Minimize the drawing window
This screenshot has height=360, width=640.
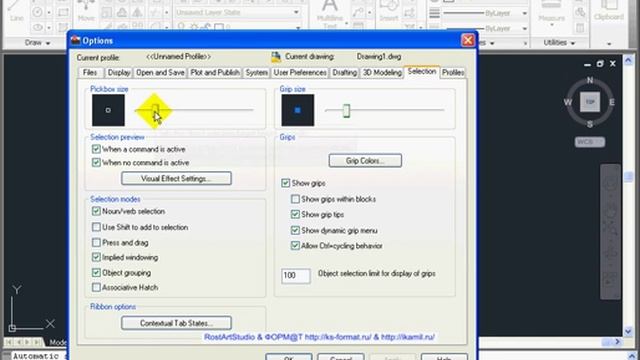587,64
